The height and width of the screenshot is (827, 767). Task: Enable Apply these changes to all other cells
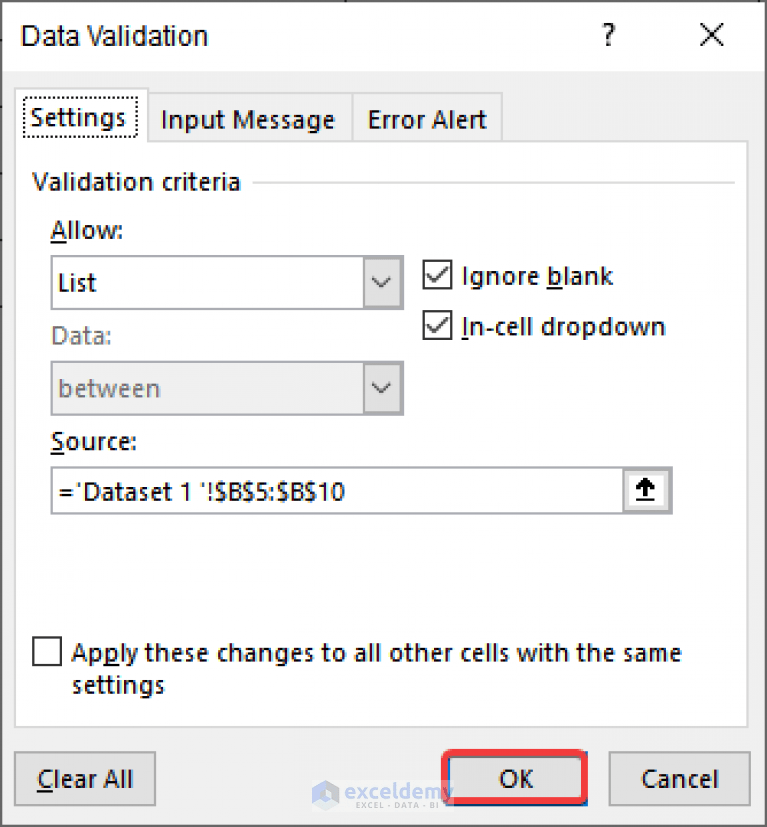[46, 651]
